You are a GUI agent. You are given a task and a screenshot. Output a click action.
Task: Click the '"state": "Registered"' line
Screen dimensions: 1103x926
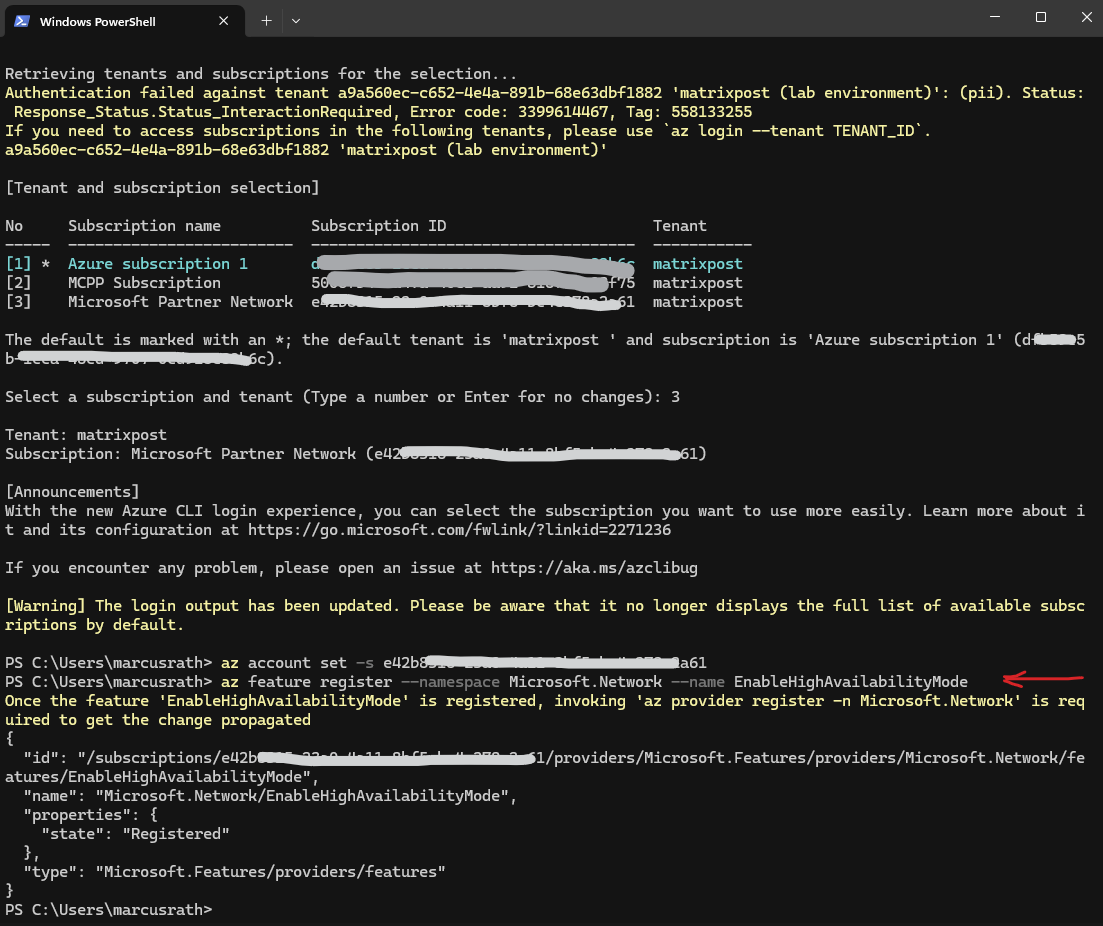pyautogui.click(x=135, y=834)
